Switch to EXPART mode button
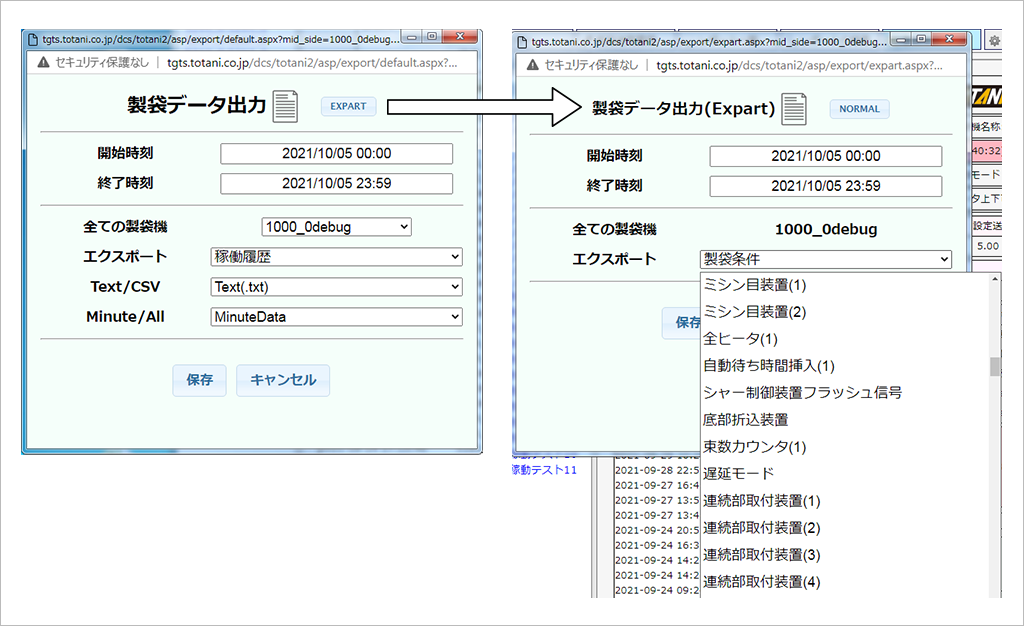Screen dimensions: 1024x626 [x=348, y=106]
